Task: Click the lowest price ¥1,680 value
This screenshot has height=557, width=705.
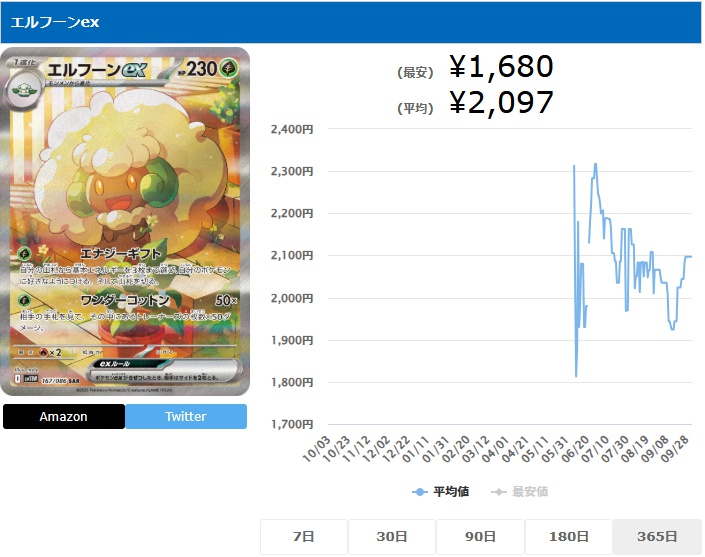Action: pos(501,67)
